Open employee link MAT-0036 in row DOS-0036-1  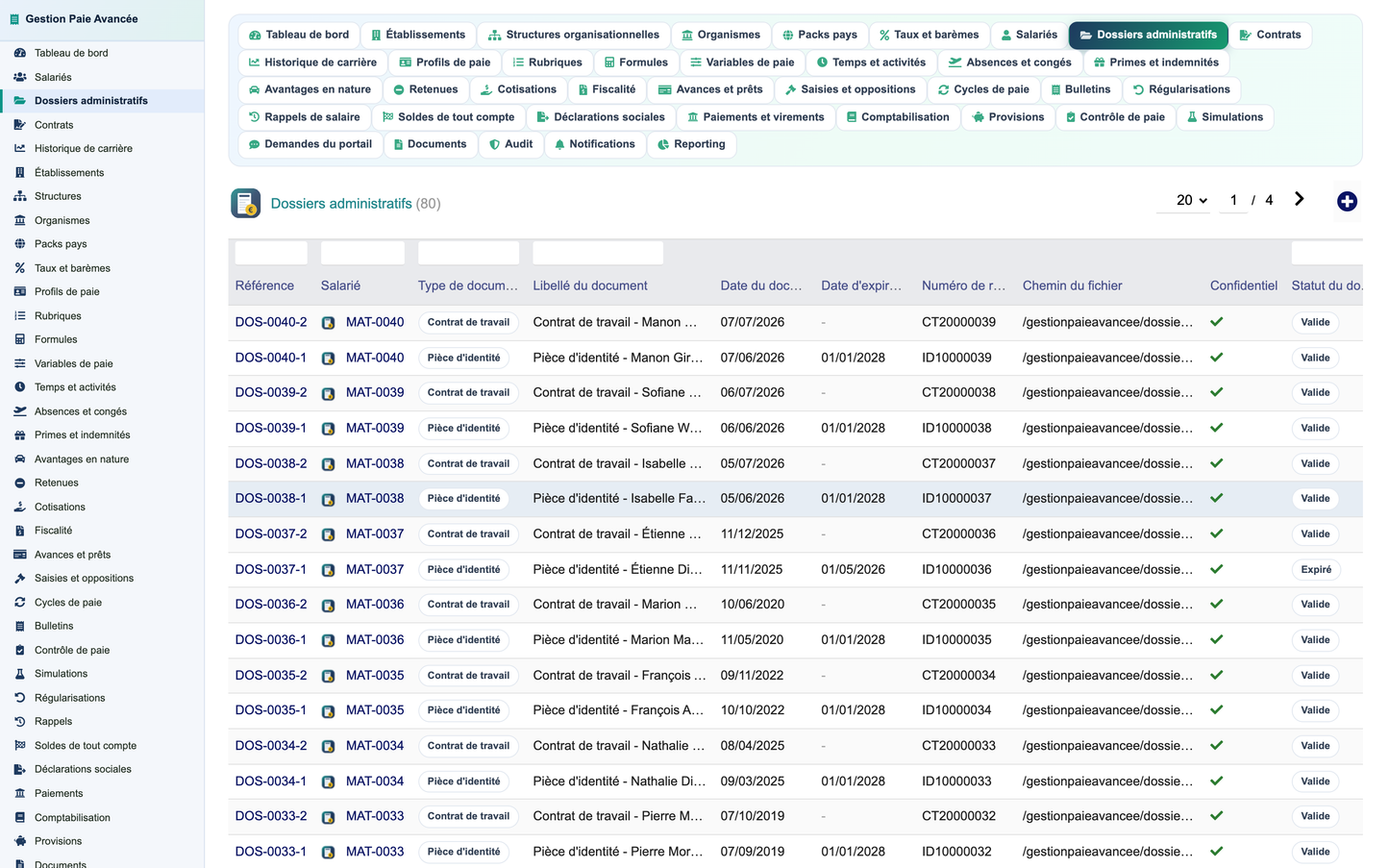click(x=375, y=639)
